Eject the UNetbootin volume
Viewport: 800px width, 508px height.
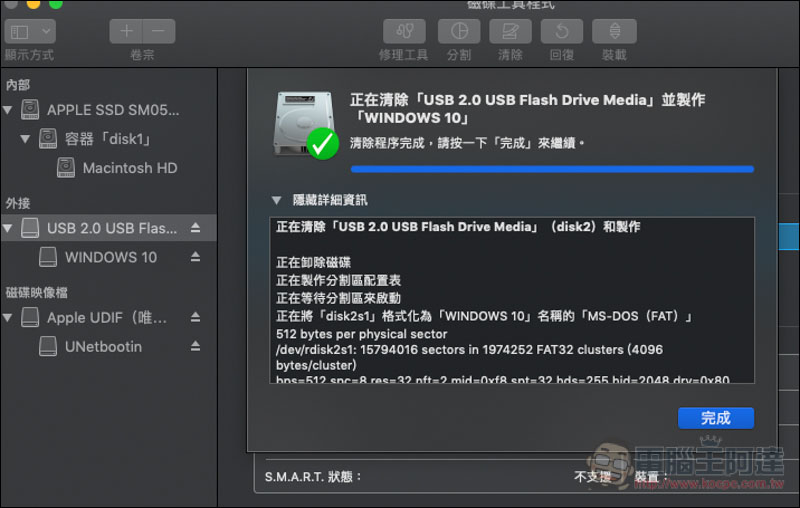(x=195, y=347)
